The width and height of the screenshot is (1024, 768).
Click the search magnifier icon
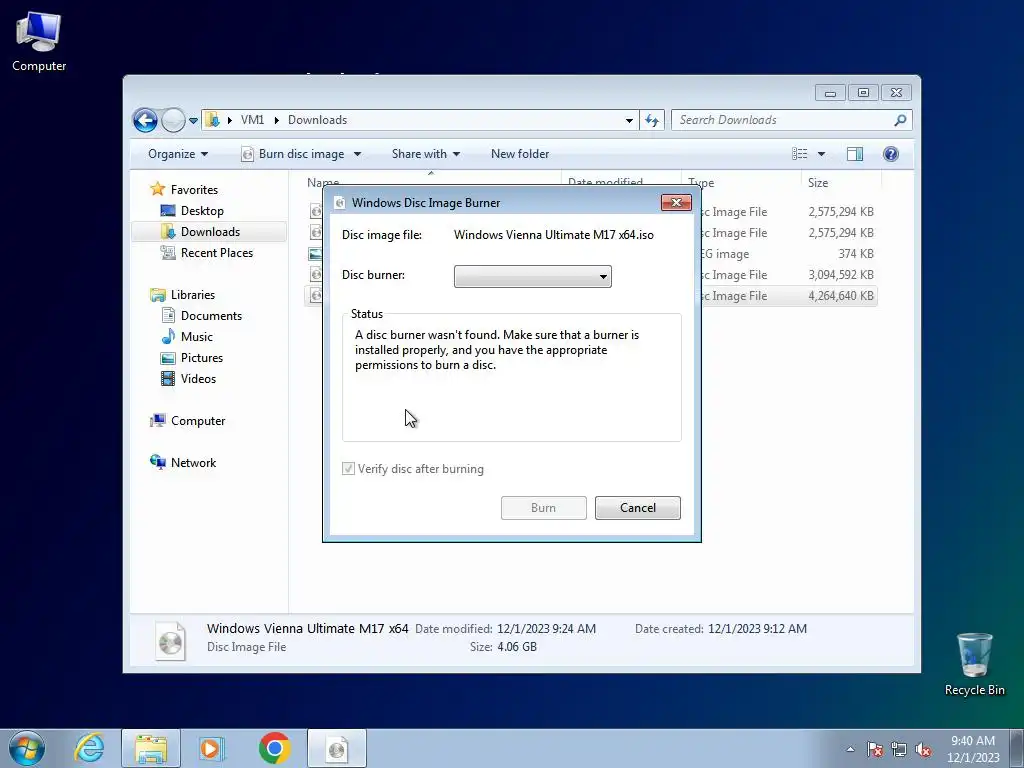(900, 120)
